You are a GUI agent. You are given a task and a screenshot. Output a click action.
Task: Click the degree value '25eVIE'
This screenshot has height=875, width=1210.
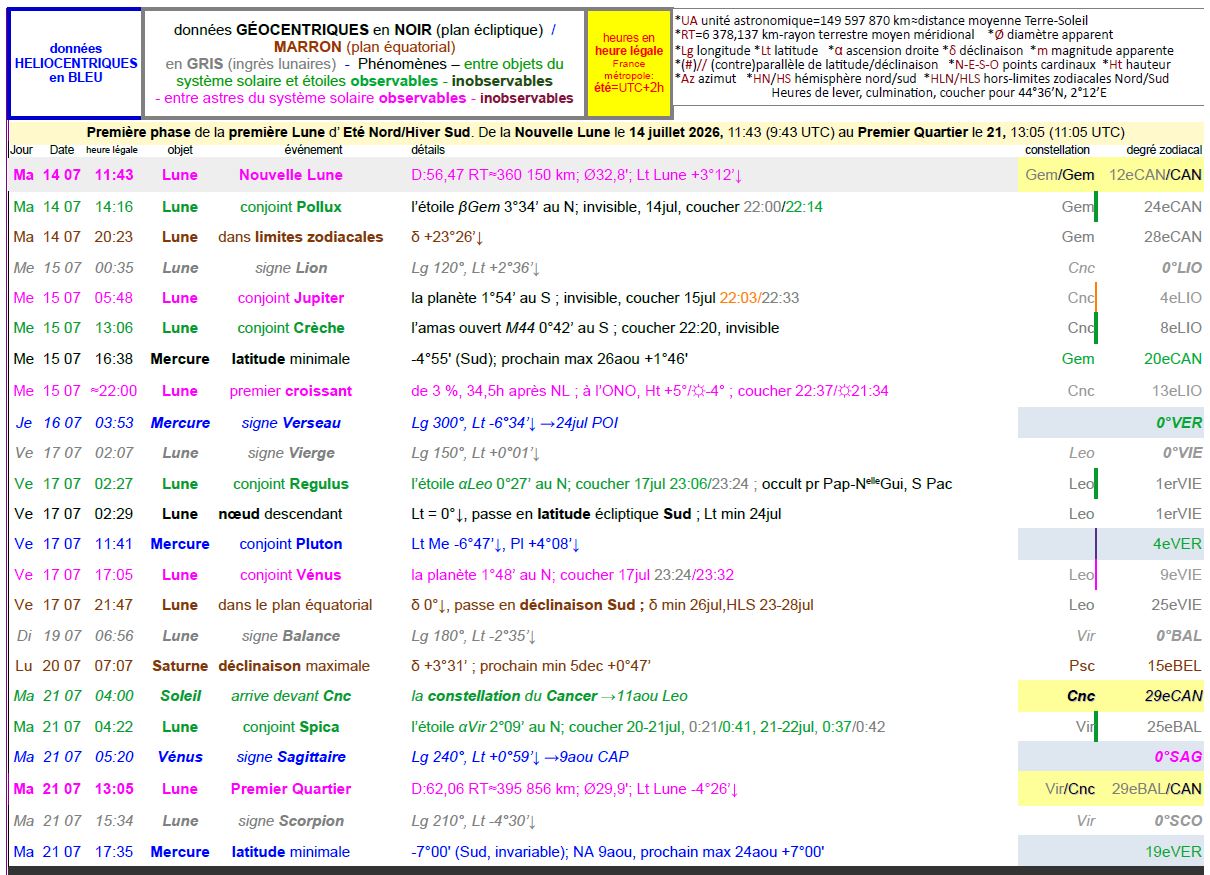[1176, 605]
